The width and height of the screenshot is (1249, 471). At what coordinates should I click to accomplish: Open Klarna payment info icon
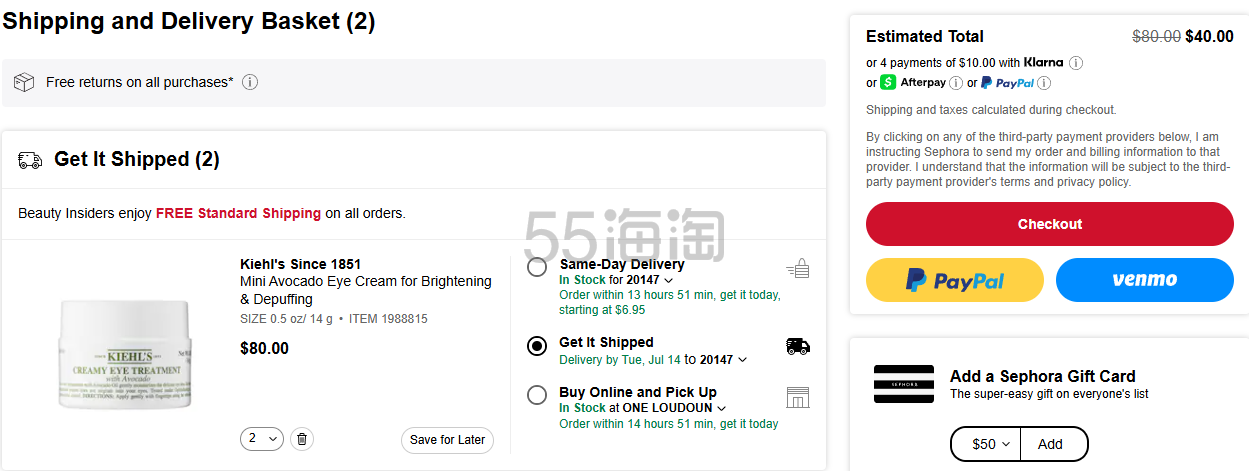click(x=1076, y=62)
